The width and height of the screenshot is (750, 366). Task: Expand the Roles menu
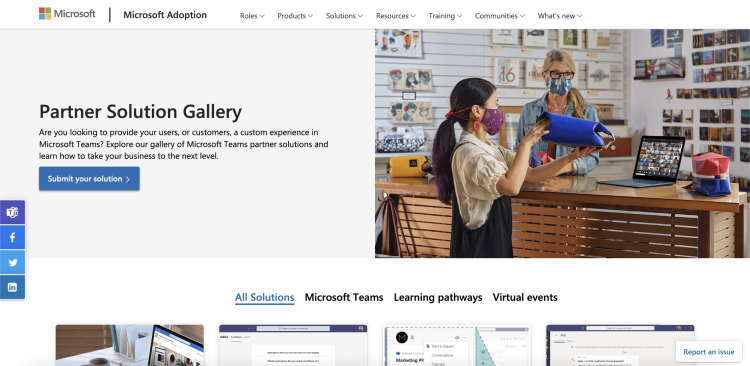(x=252, y=16)
